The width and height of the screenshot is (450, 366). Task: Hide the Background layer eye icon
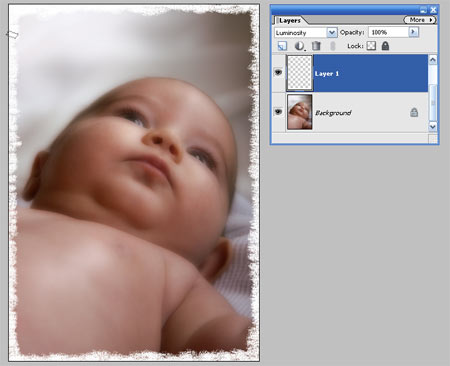(x=278, y=111)
